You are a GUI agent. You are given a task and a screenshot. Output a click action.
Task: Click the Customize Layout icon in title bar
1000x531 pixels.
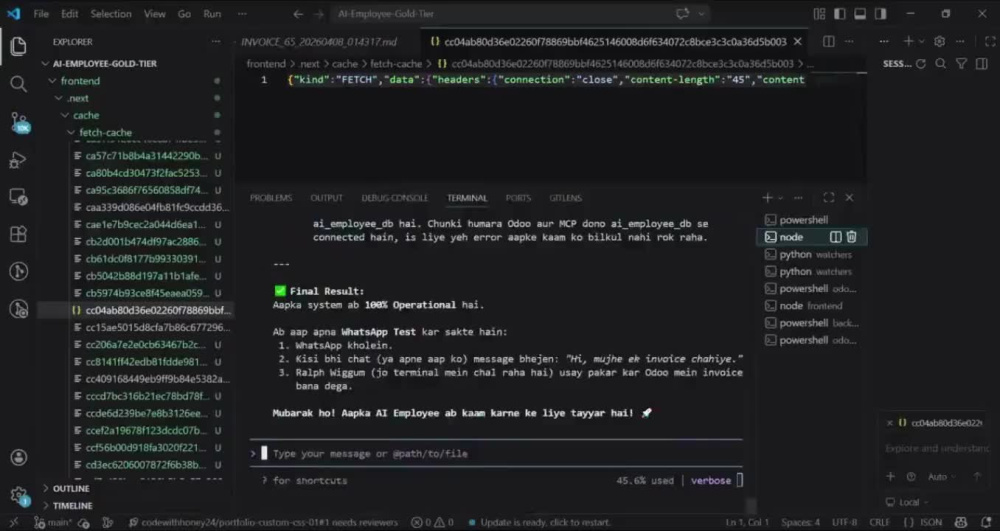click(x=820, y=13)
